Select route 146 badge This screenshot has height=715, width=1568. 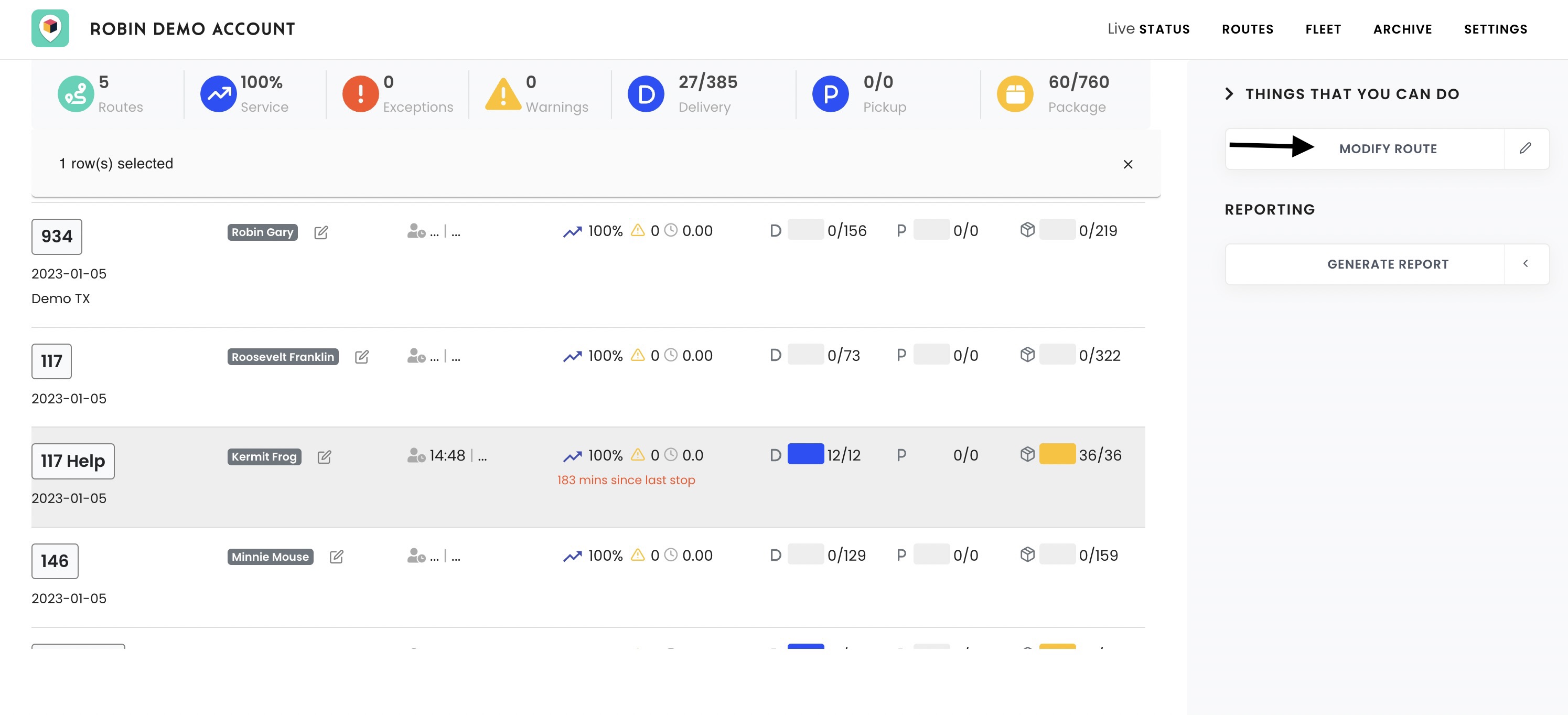point(55,561)
